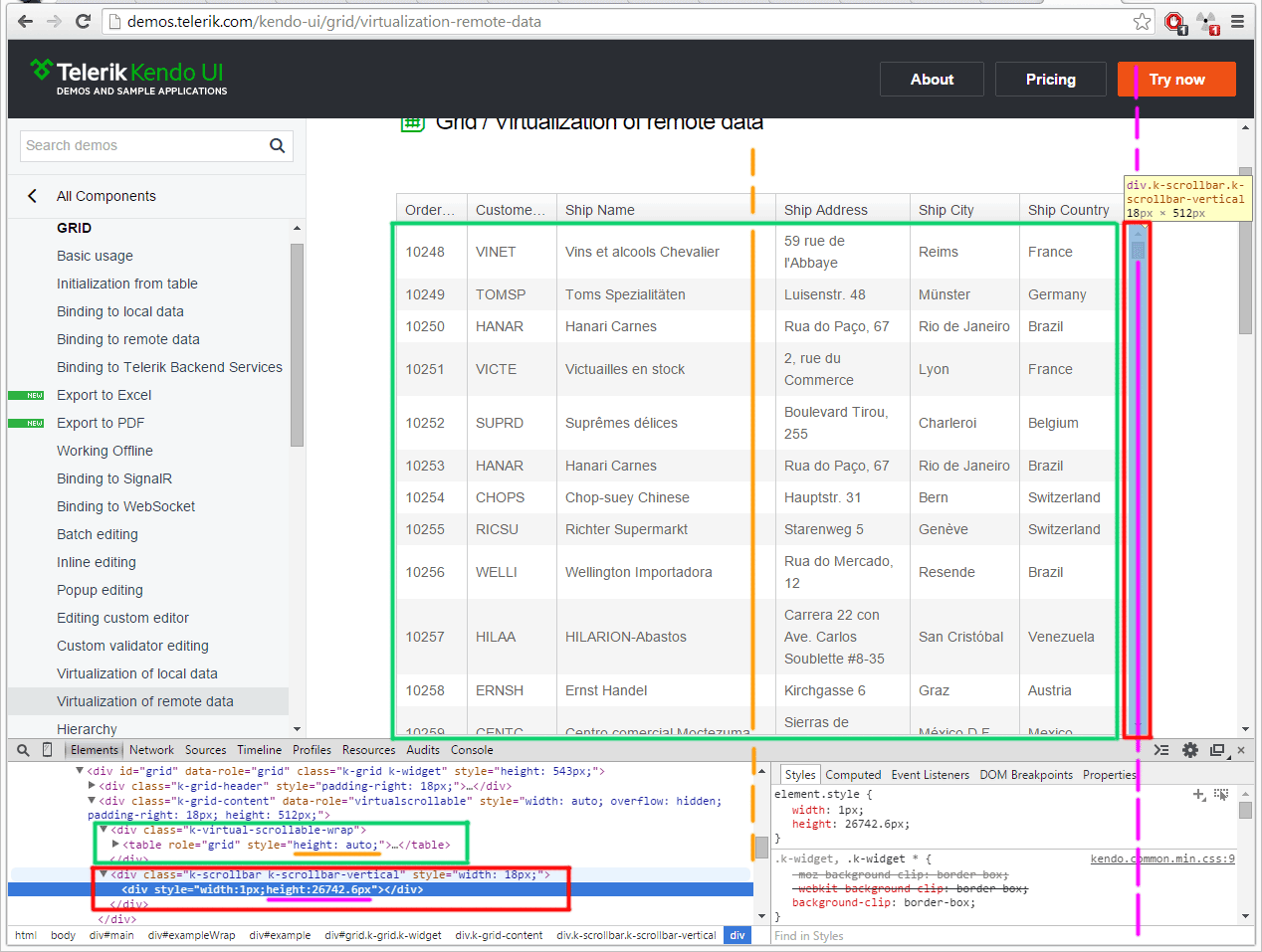
Task: Switch to DevTools Console tab
Action: (x=472, y=750)
